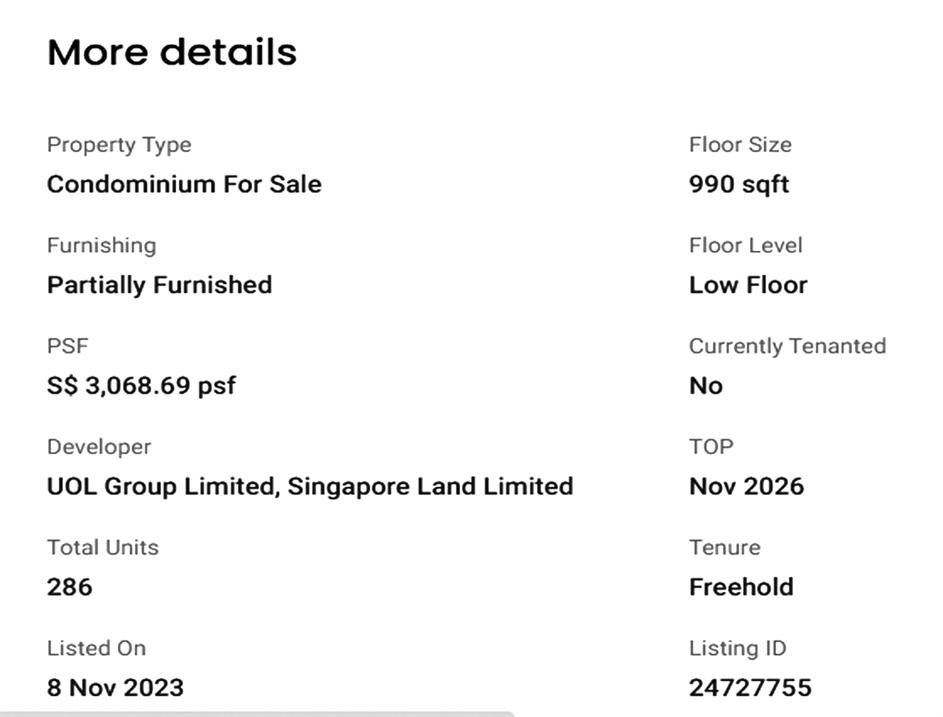Click the total units value 286

(70, 587)
